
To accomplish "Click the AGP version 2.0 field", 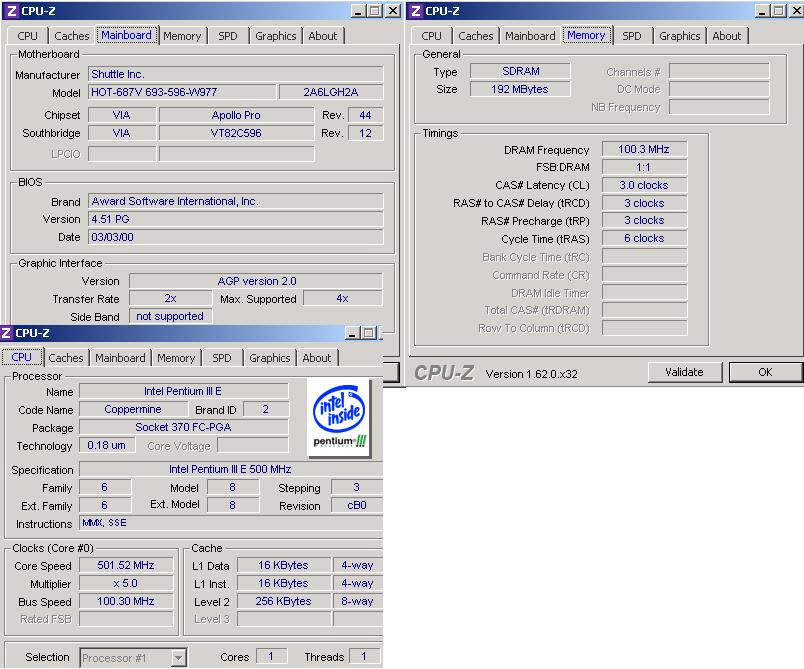I will (x=256, y=281).
